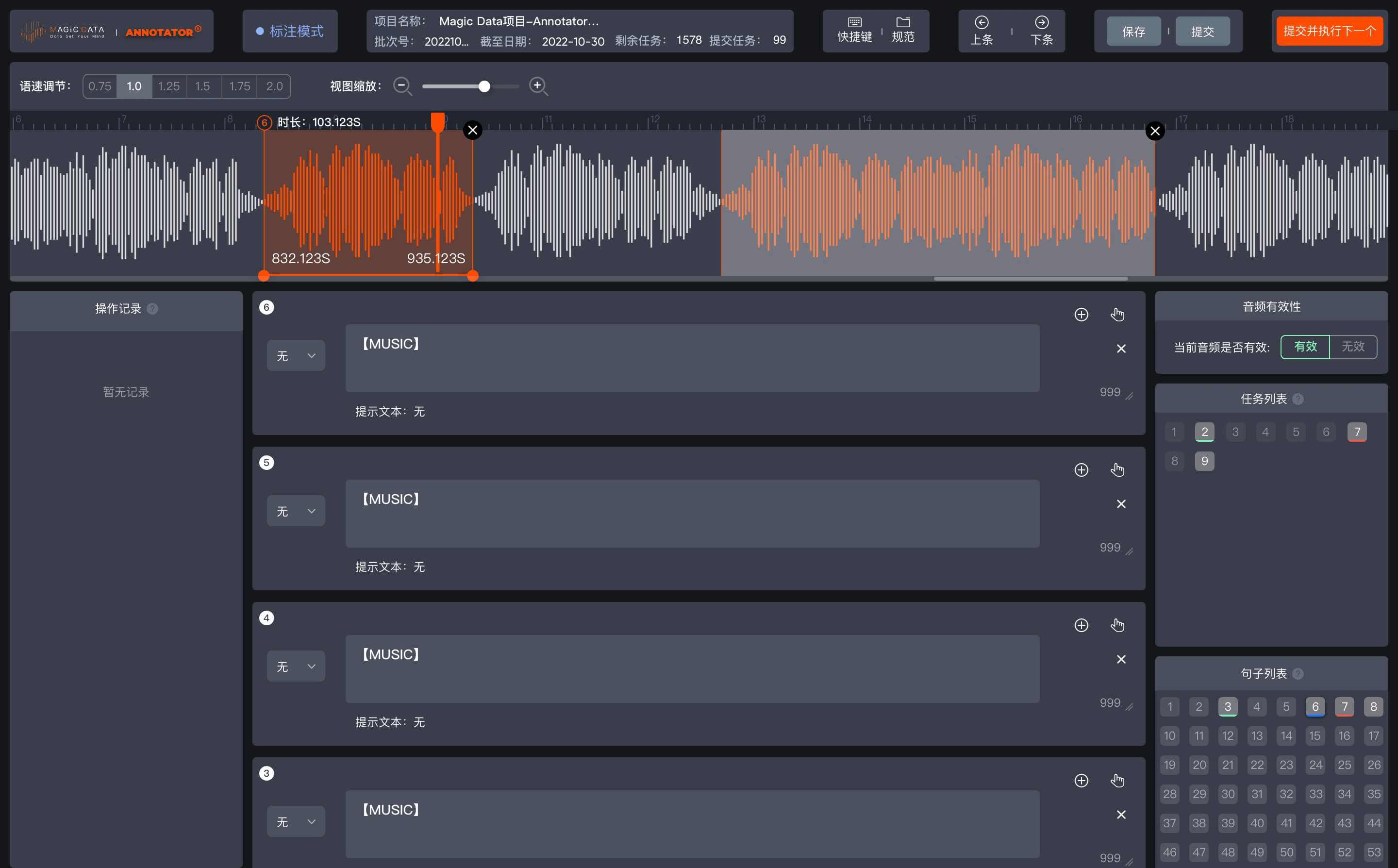Select sentence 7 in the 句子列表
Viewport: 1398px width, 868px height.
pyautogui.click(x=1344, y=707)
